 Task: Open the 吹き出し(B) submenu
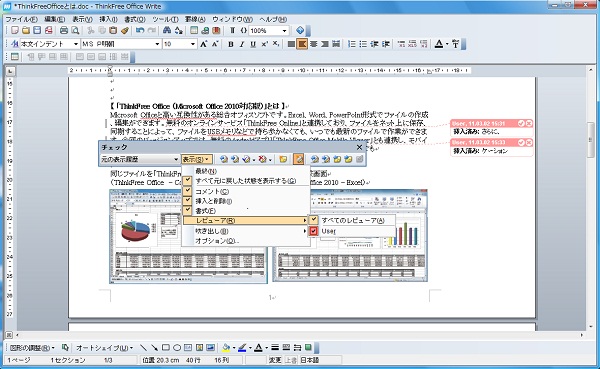click(x=245, y=231)
